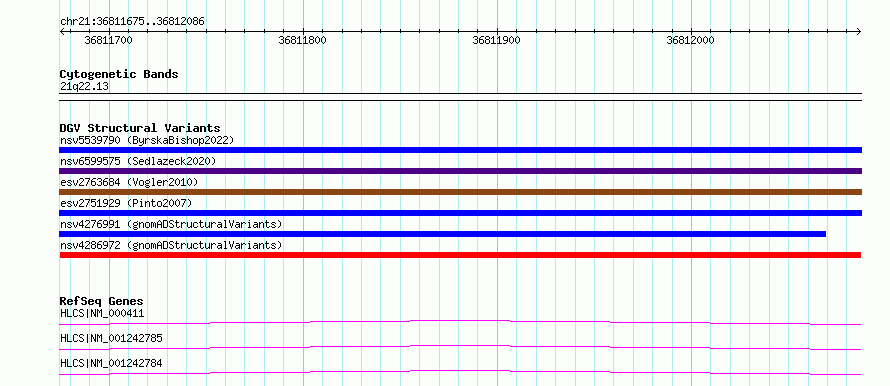Click the RefSeq Genes track title
Viewport: 890px width, 386px height.
pos(102,301)
